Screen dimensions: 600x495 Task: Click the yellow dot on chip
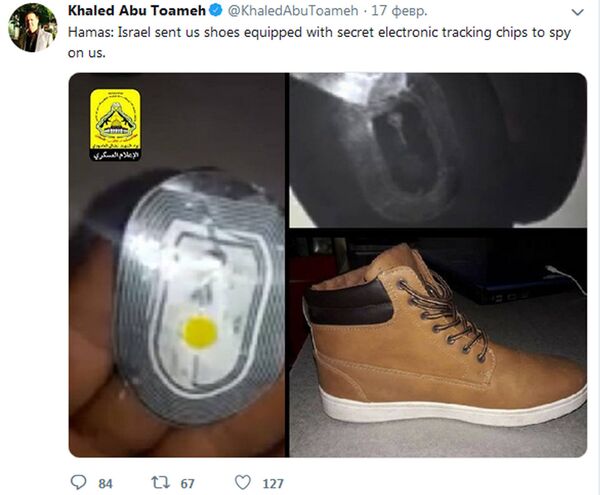point(200,332)
